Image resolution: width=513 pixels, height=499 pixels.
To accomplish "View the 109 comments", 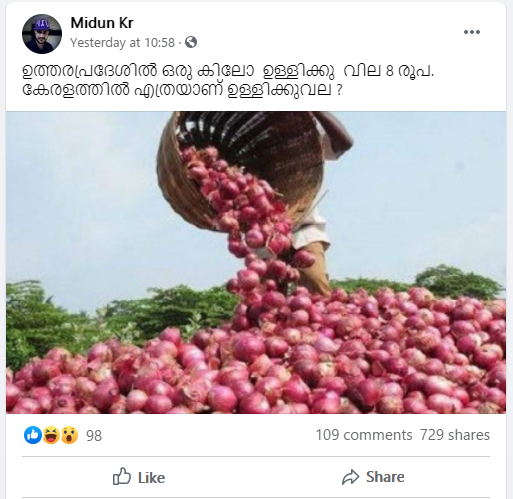I will 364,435.
